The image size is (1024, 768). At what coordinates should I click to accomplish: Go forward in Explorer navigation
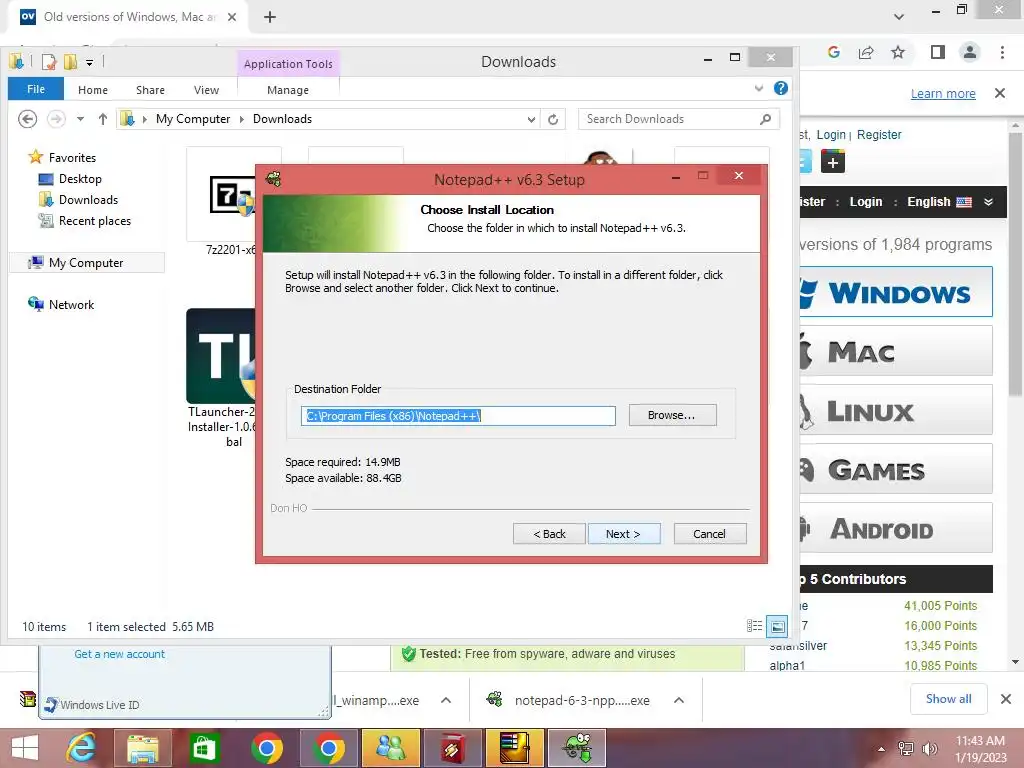coord(56,119)
